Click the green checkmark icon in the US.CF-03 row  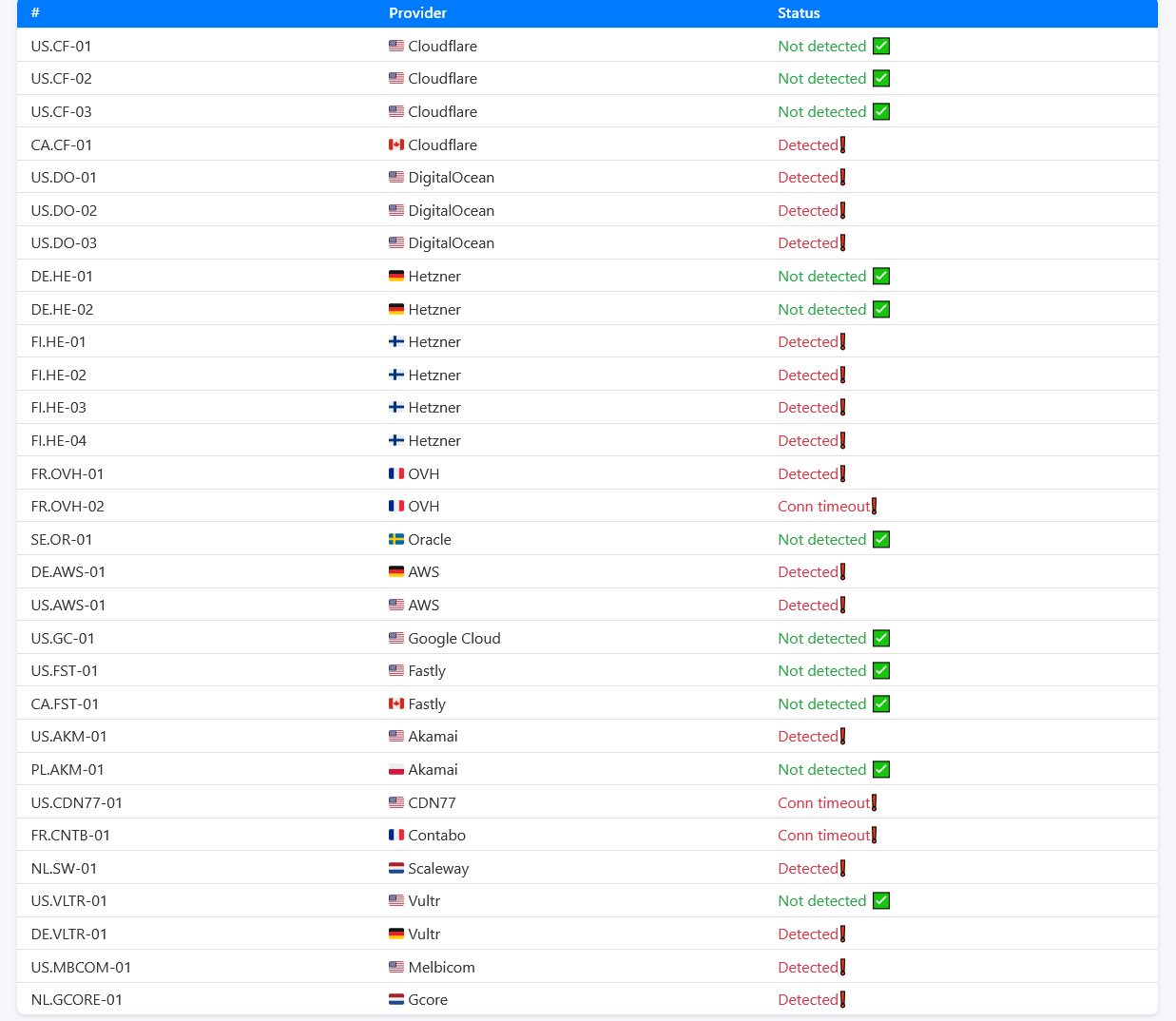pos(881,111)
